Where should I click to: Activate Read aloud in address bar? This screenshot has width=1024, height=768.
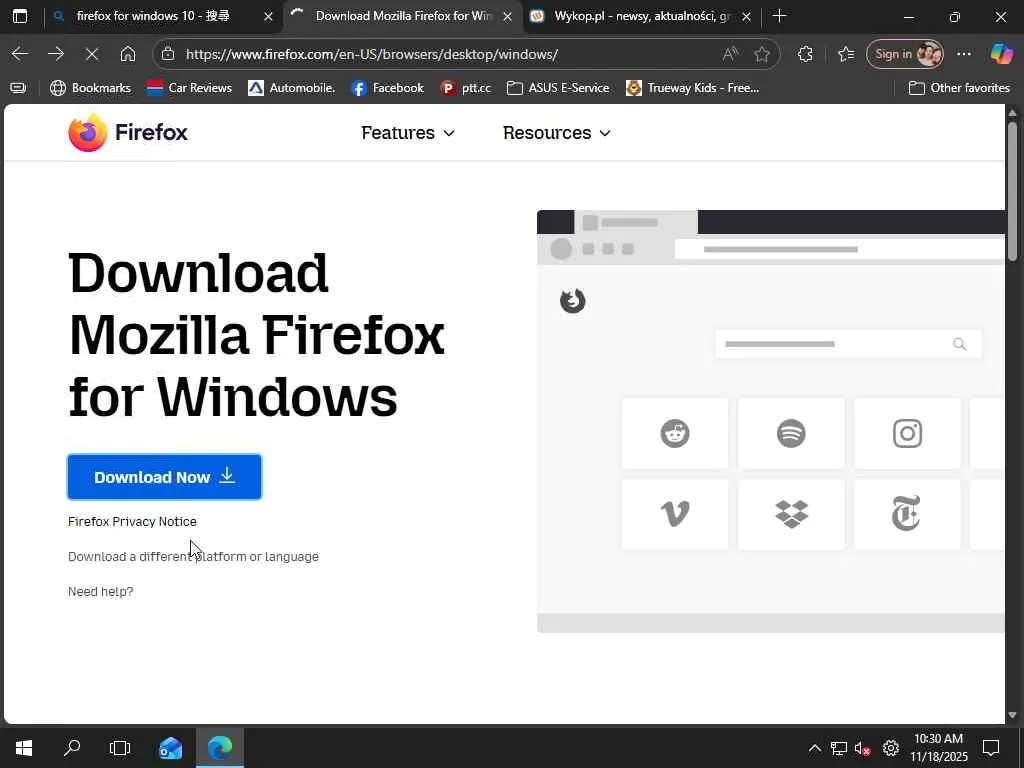coord(730,54)
